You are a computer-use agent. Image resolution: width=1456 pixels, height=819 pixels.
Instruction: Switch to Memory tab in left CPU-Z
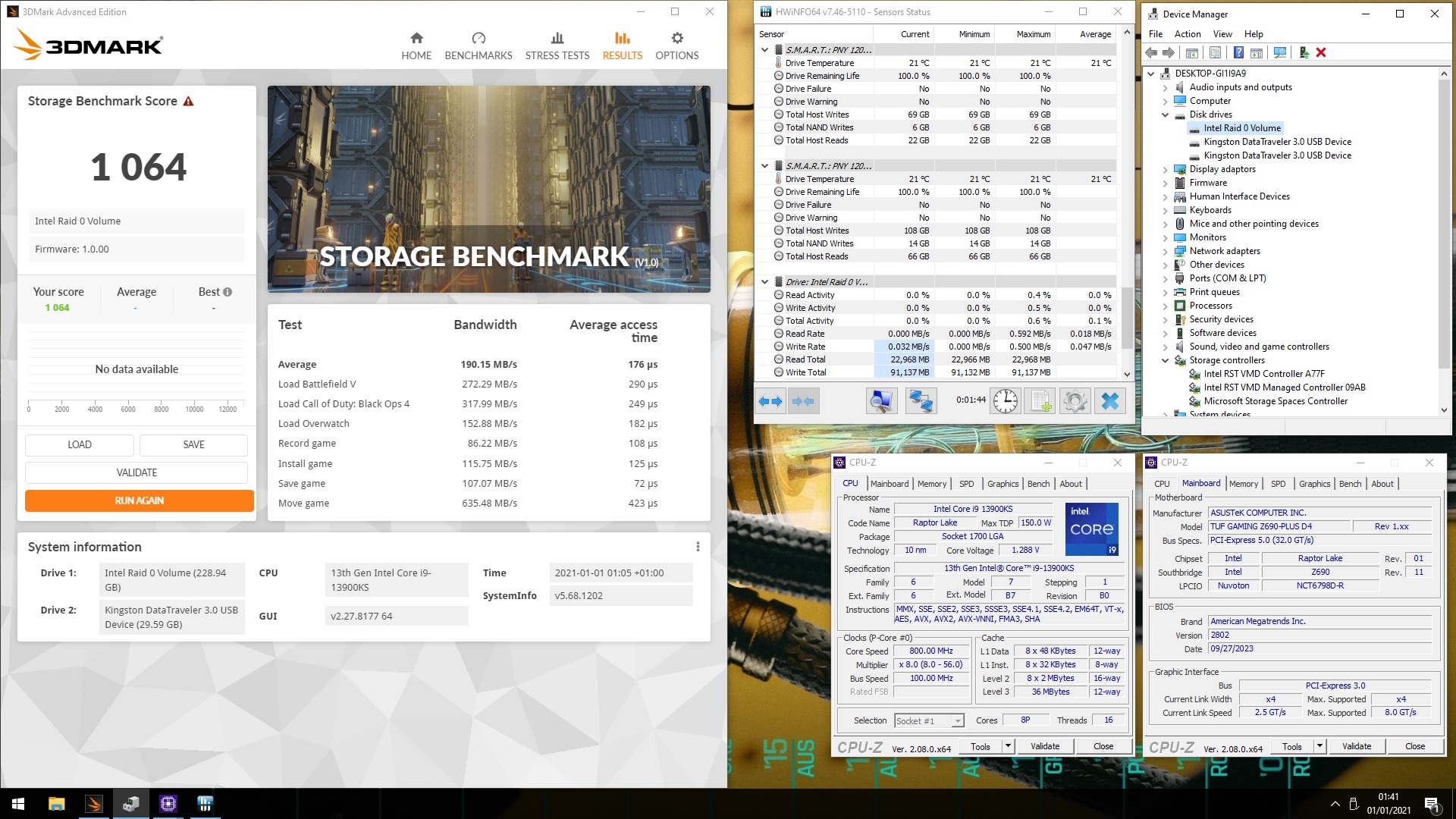point(932,484)
